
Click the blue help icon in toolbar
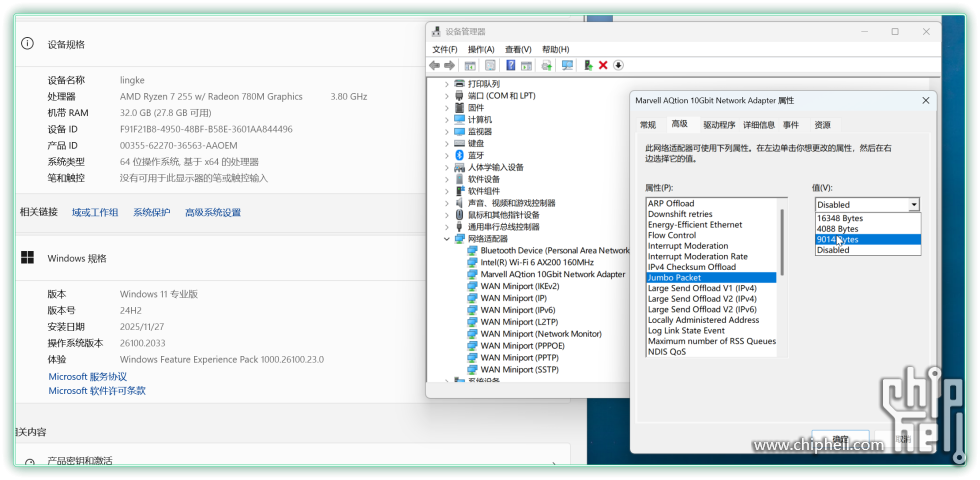pos(510,65)
